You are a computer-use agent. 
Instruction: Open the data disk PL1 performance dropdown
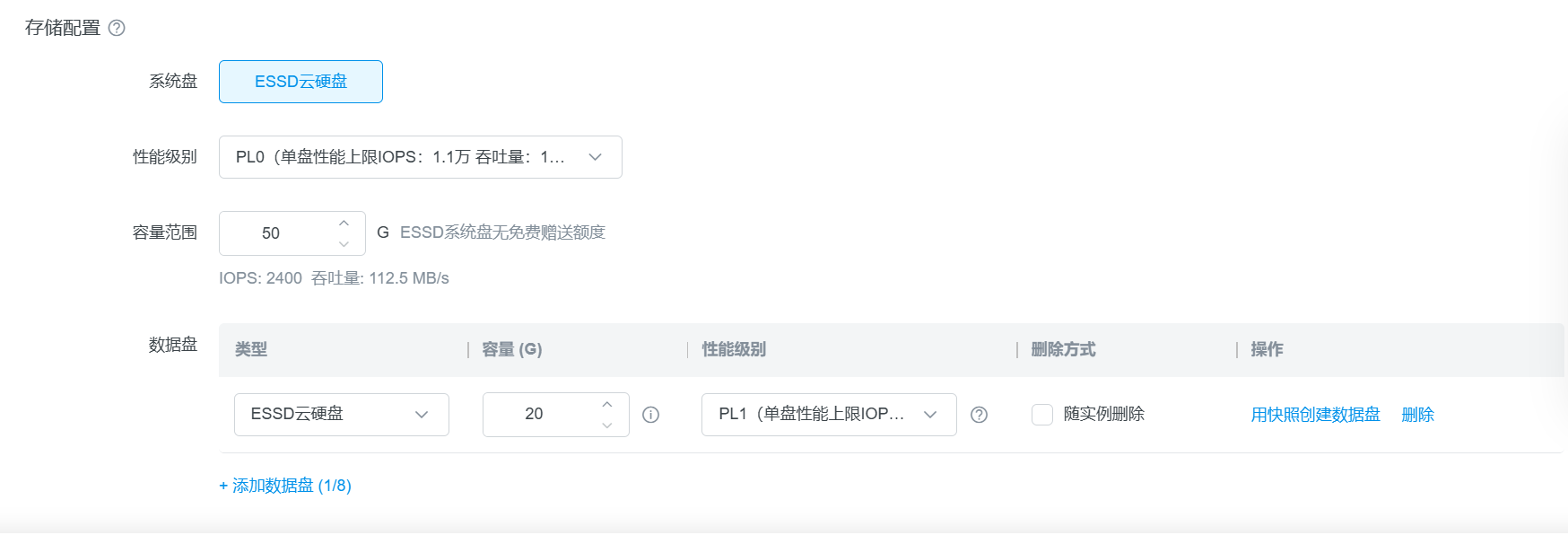tap(828, 415)
